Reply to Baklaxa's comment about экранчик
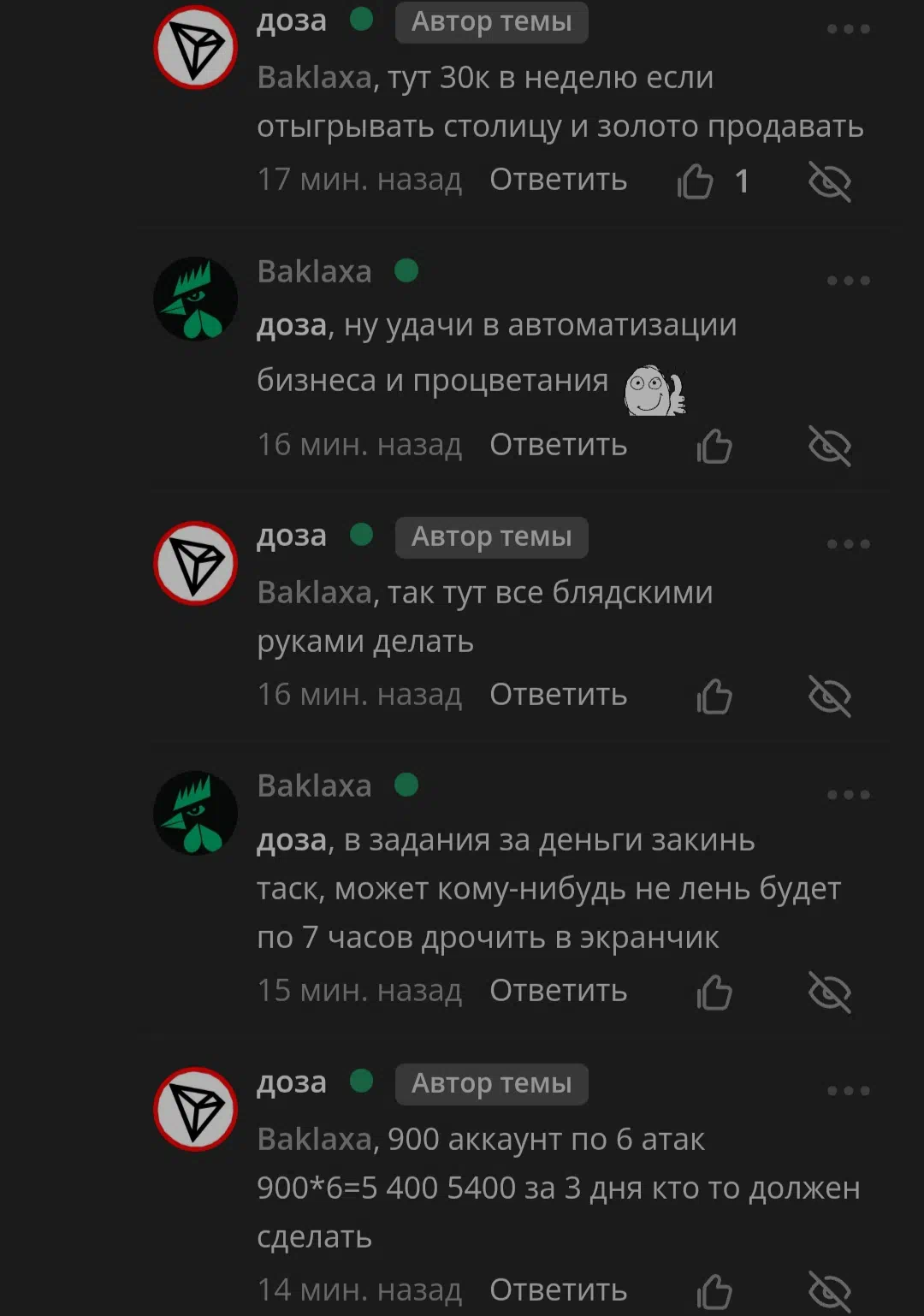The width and height of the screenshot is (924, 1316). click(x=559, y=991)
